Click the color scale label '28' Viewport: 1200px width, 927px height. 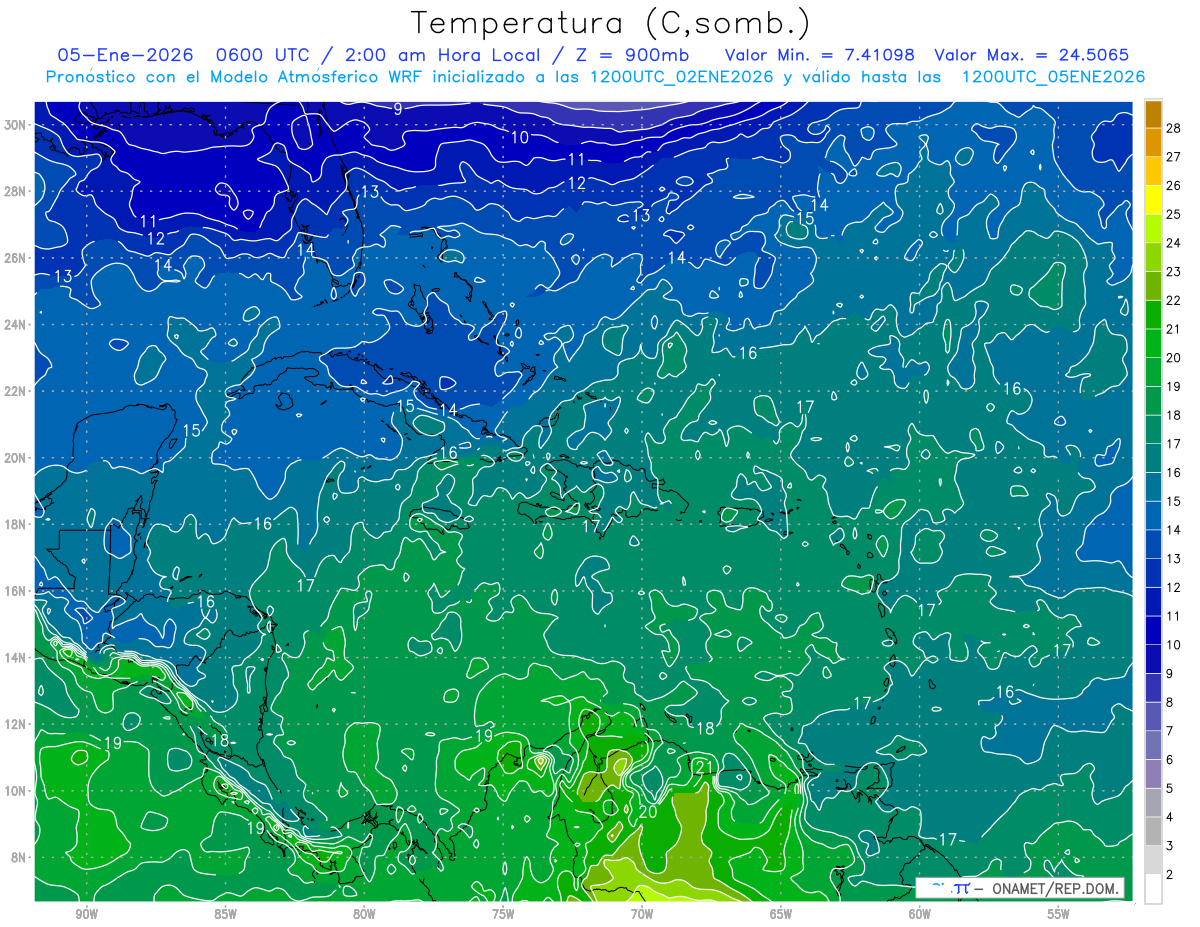click(1174, 128)
